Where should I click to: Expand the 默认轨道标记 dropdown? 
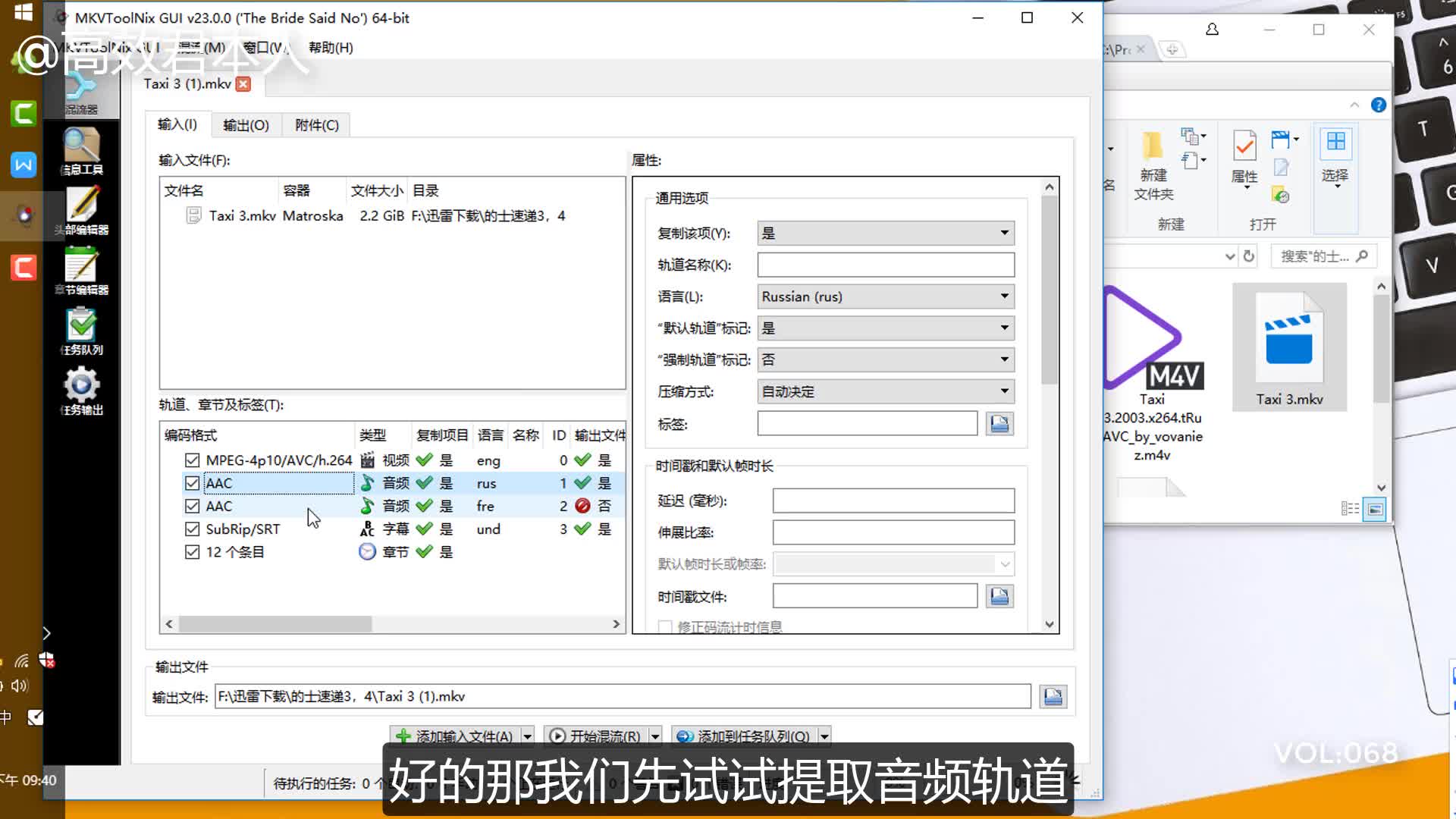(1005, 328)
